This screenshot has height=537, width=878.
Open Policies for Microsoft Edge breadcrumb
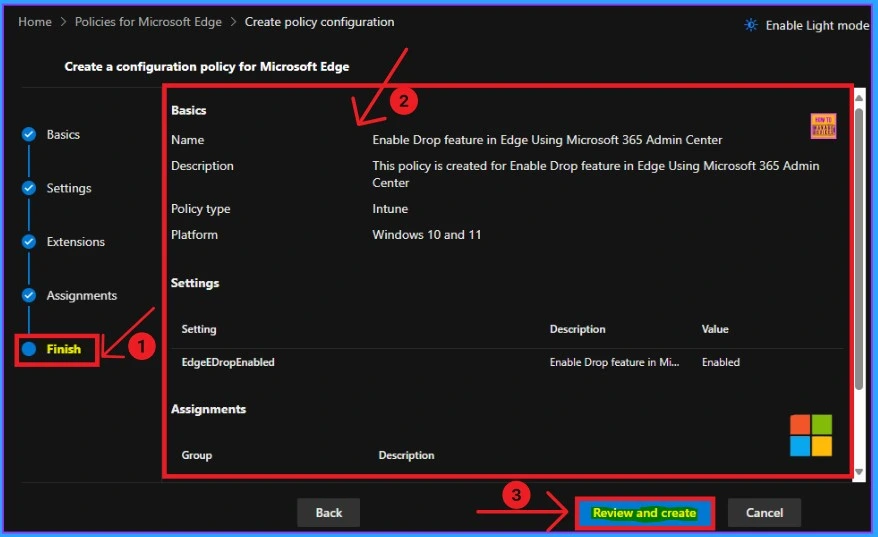click(148, 22)
